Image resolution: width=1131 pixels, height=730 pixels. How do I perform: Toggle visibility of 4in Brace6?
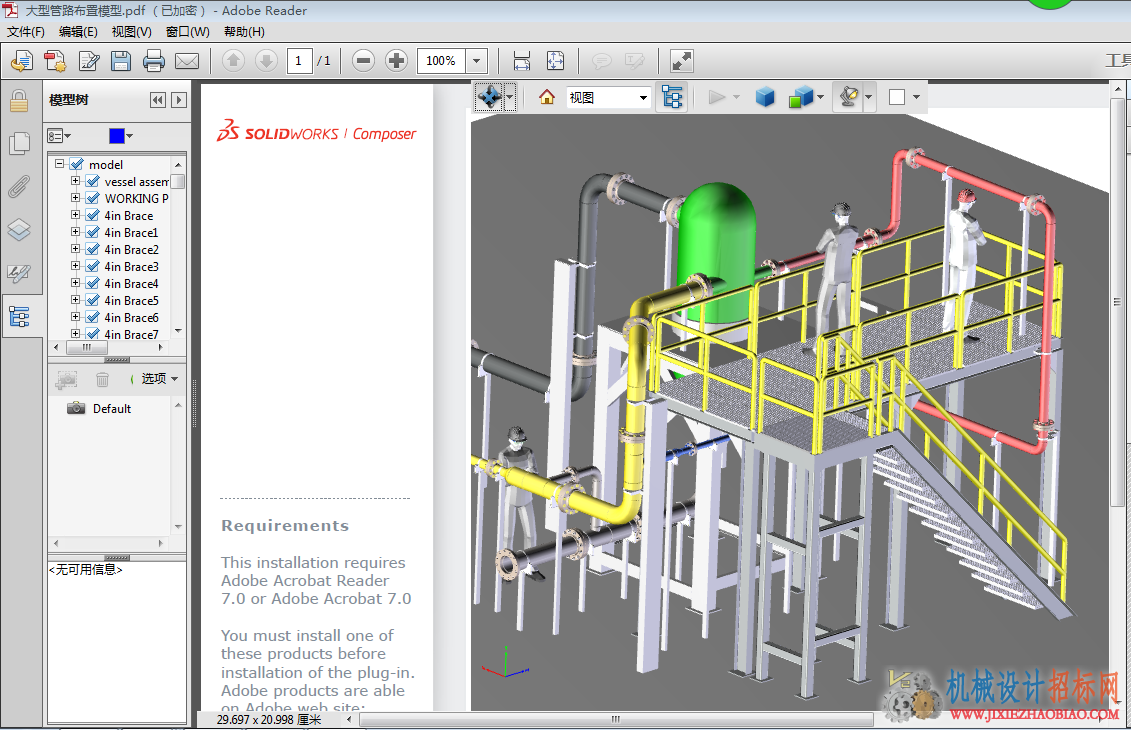point(92,317)
